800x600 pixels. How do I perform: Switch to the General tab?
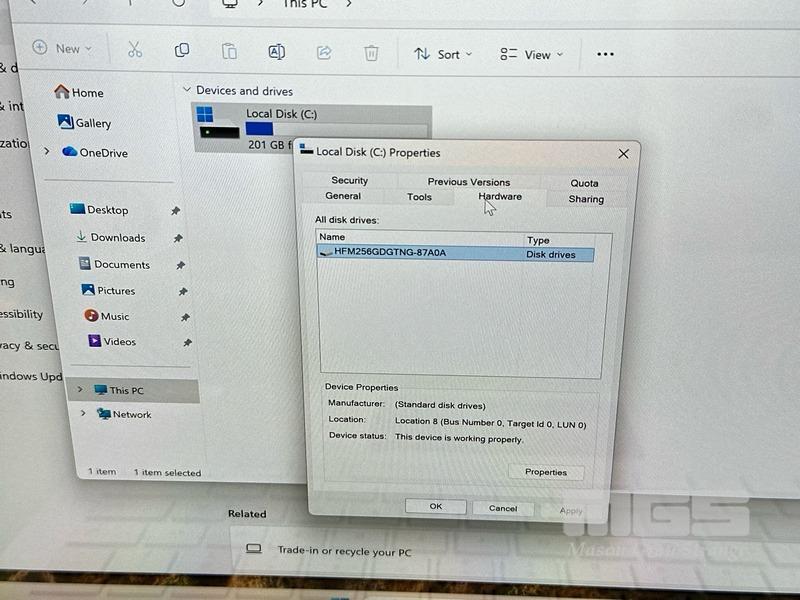tap(343, 196)
